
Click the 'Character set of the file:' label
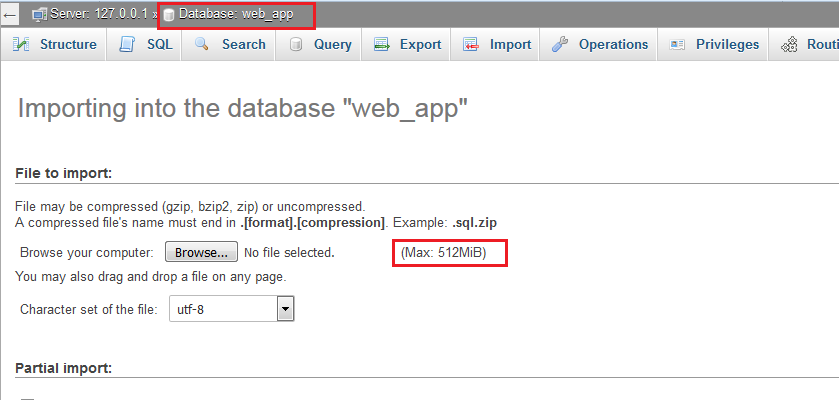pyautogui.click(x=89, y=309)
